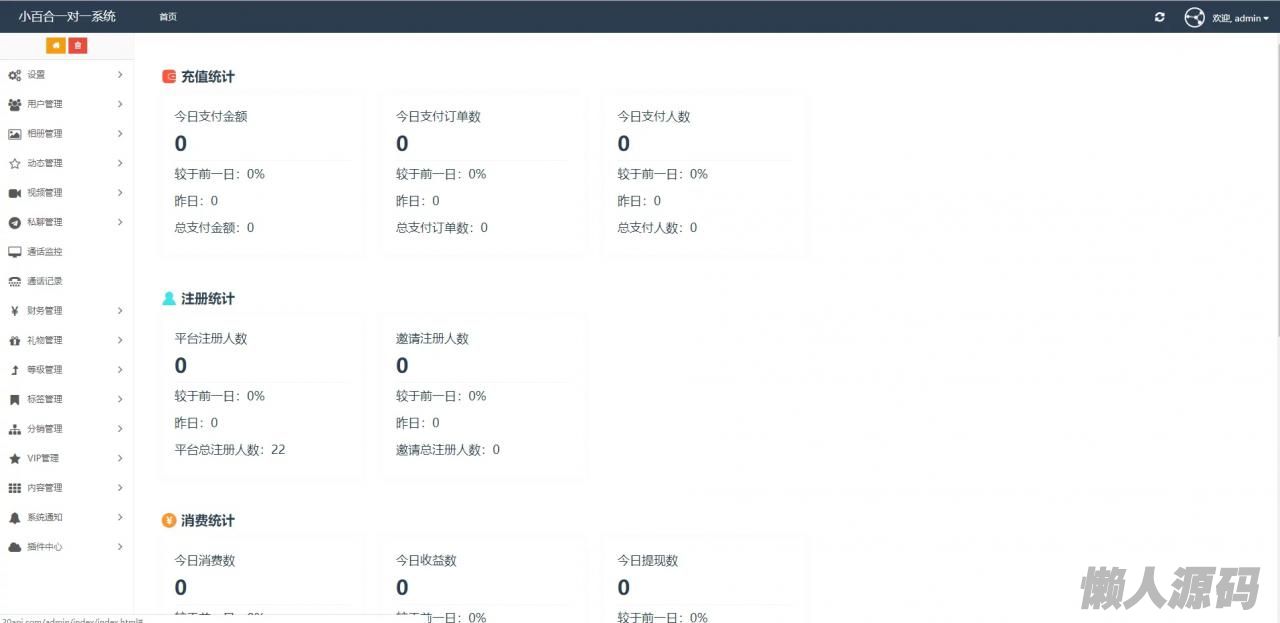Click the 今日支付订单数 card heading

click(x=438, y=116)
